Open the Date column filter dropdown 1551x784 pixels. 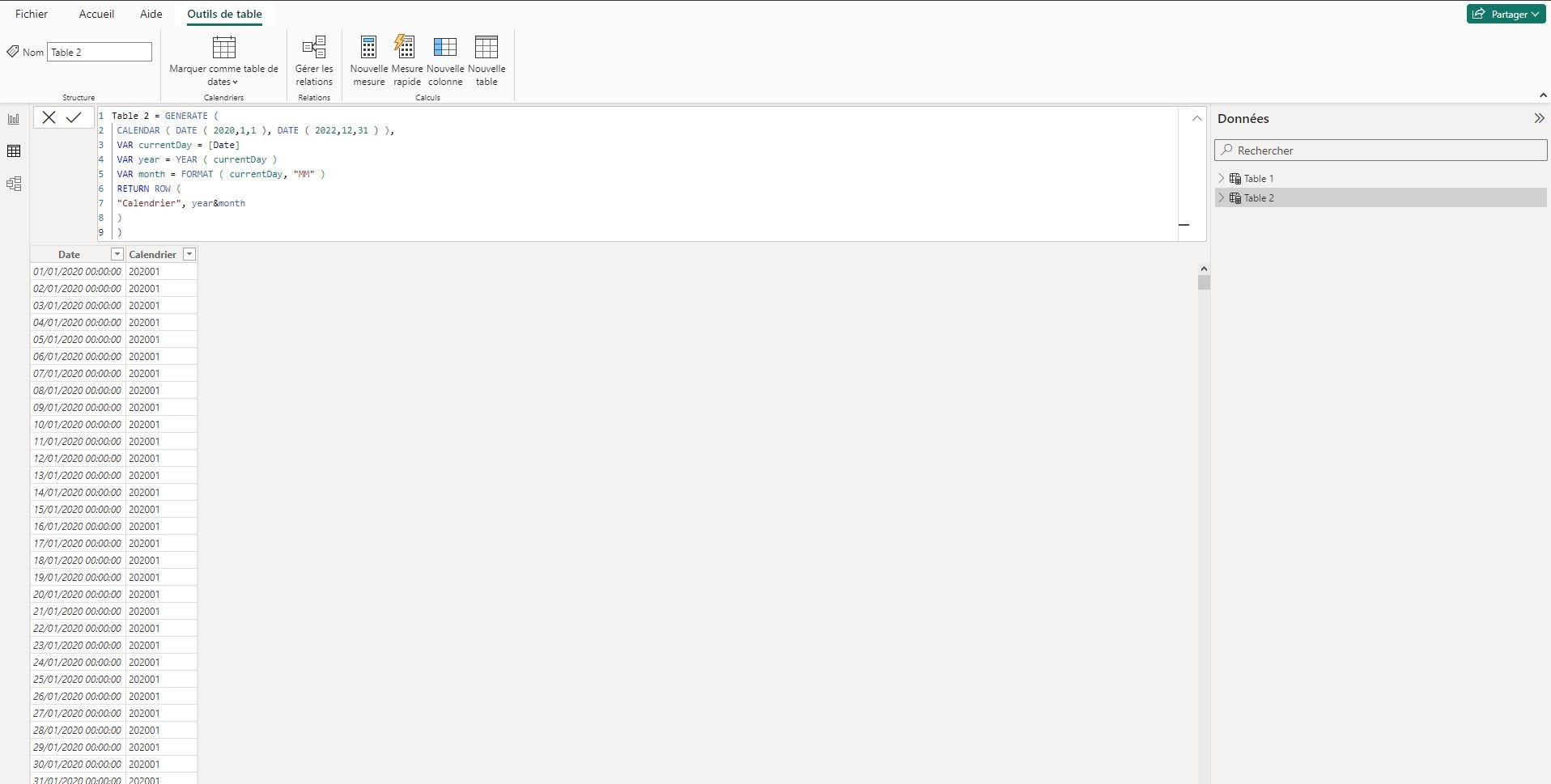[117, 254]
